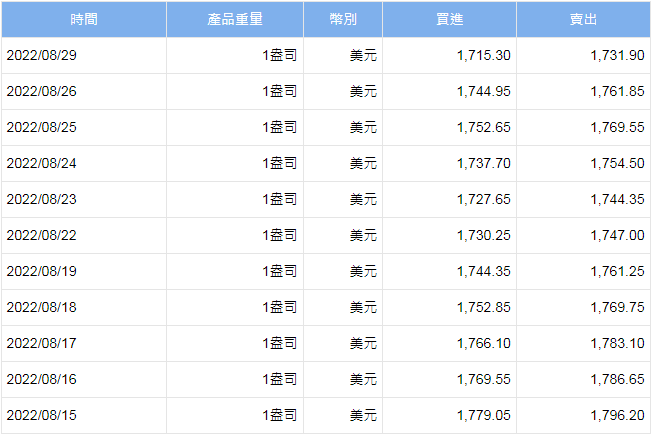Screen dimensions: 654x438
Task: Click the 2022/08/25 date cell
Action: 42,127
